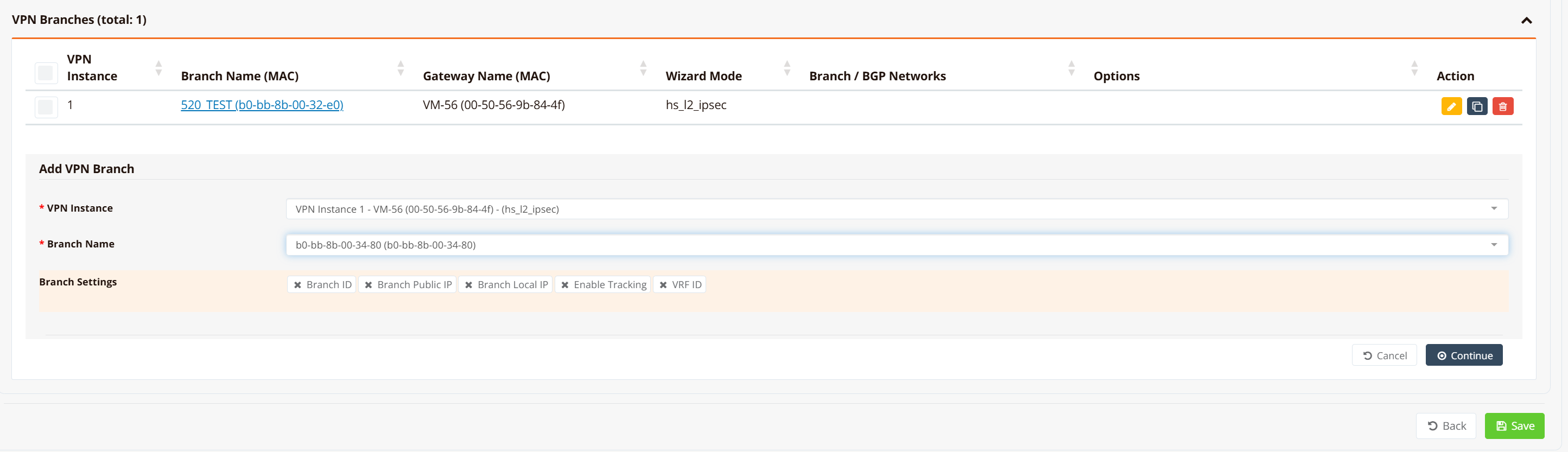
Task: Open the VPN Instance dropdown
Action: click(896, 209)
